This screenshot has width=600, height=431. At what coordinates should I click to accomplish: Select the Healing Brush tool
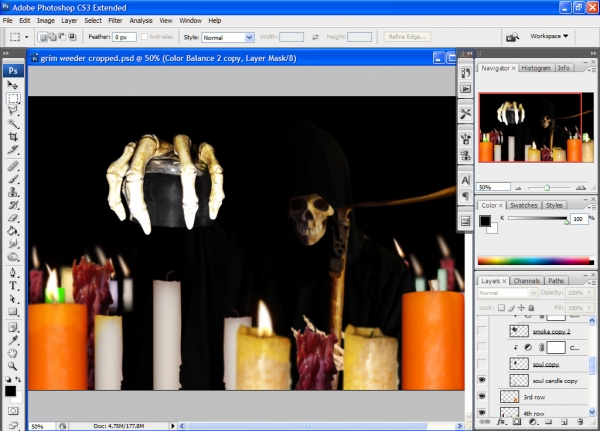[13, 166]
